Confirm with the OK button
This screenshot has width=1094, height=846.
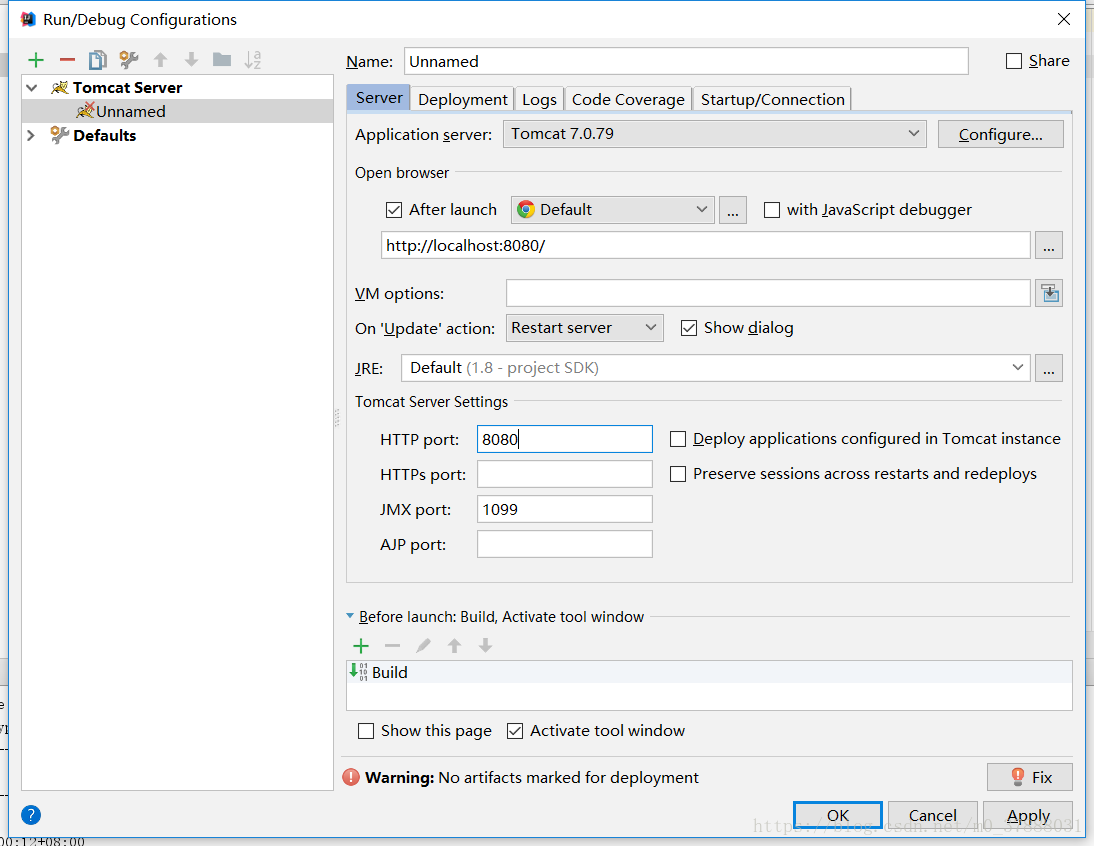click(837, 815)
